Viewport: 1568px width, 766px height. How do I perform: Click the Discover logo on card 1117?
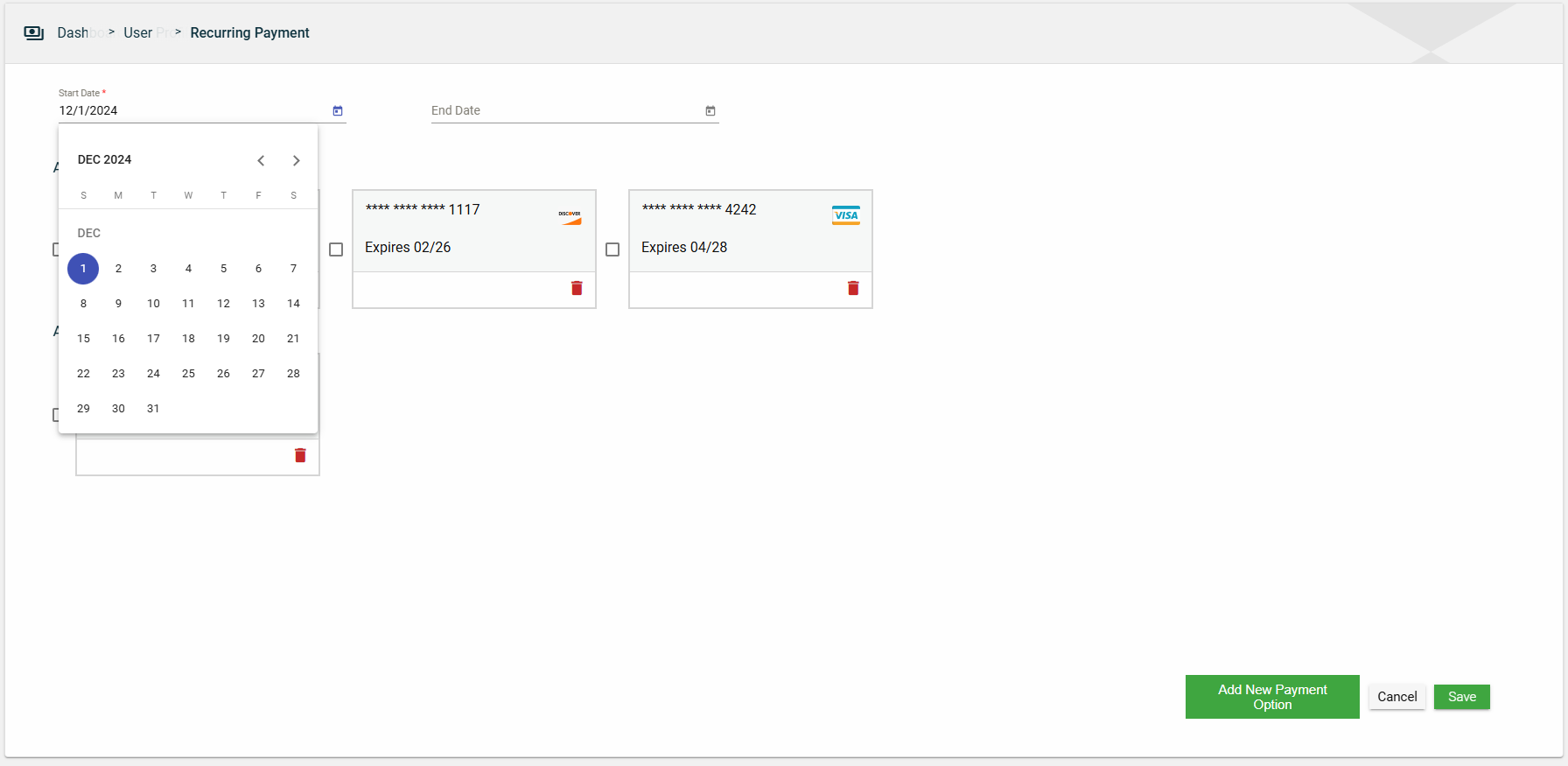[x=570, y=217]
